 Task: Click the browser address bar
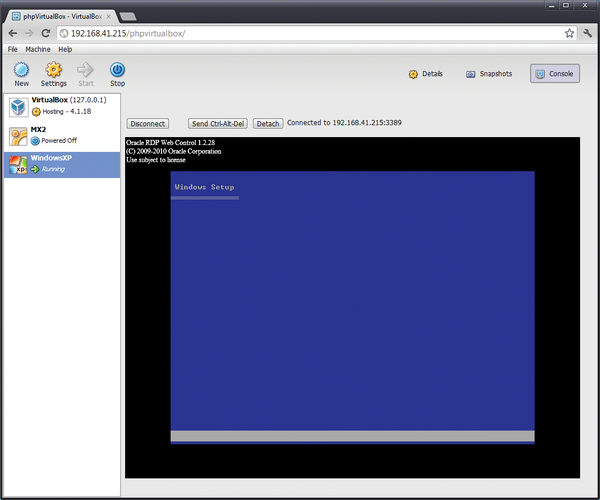click(x=300, y=33)
